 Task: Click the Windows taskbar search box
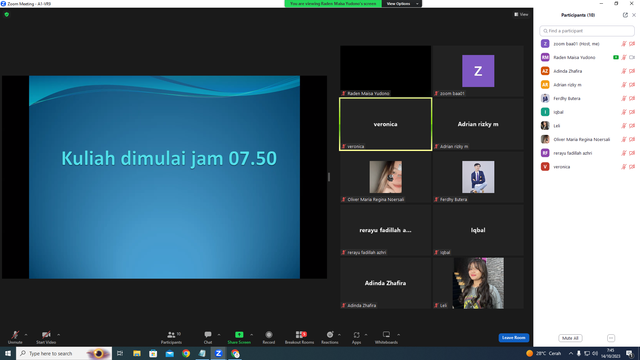pos(64,353)
